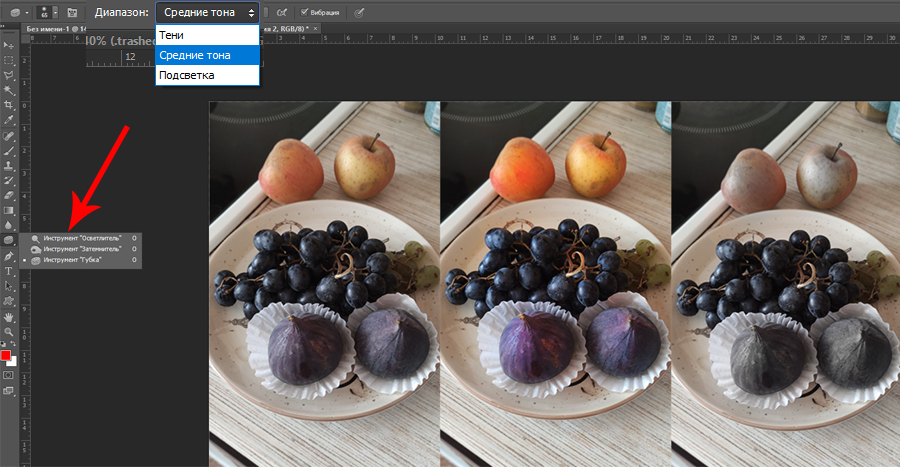Open the Диапазон dropdown
Viewport: 900px width, 467px height.
point(207,12)
